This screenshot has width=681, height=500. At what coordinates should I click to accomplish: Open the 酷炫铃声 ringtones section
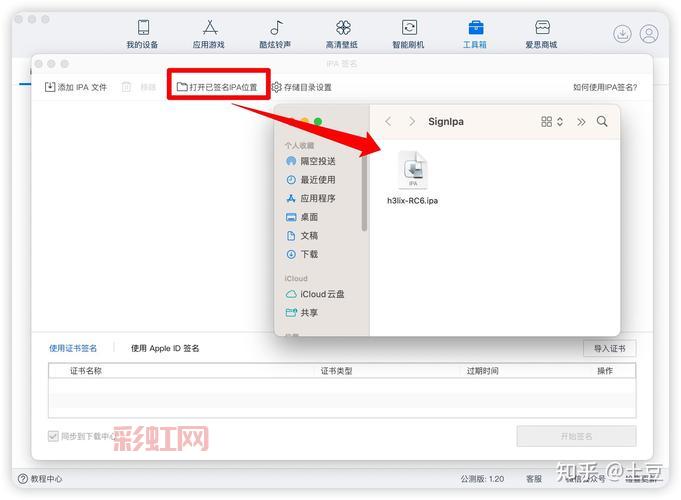pos(275,33)
